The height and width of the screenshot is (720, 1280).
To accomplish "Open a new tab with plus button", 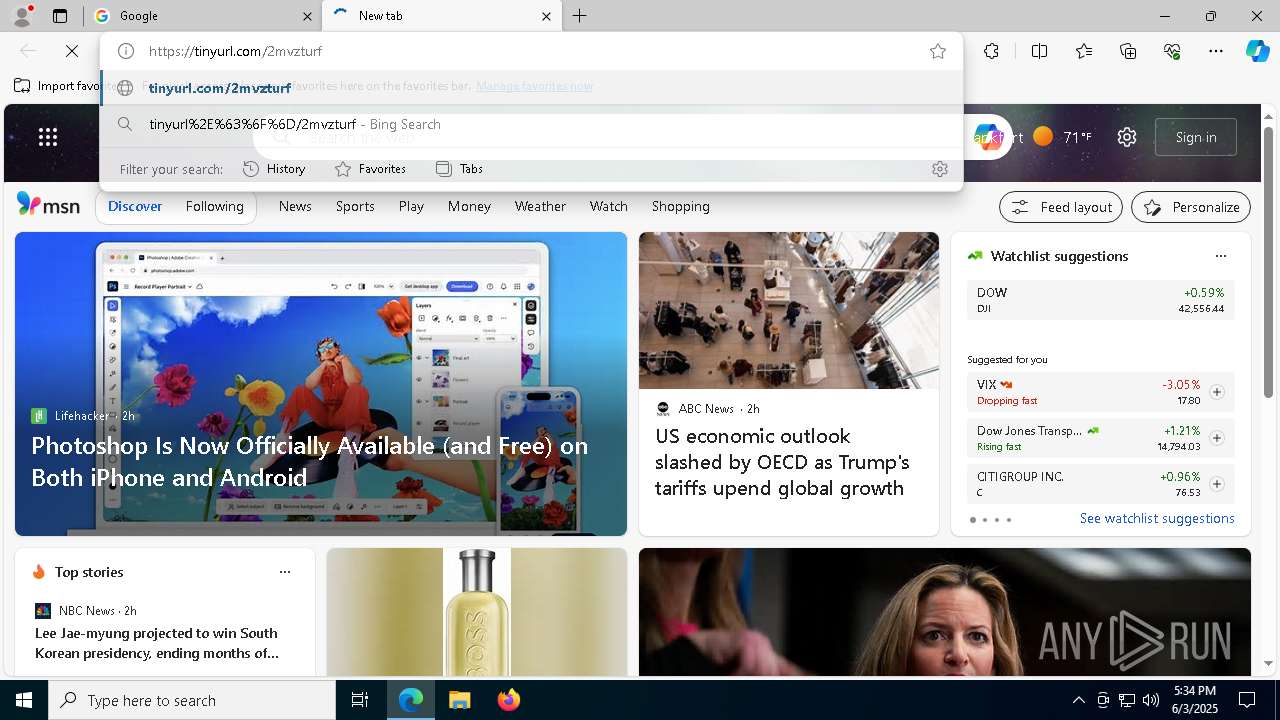I will pos(579,16).
